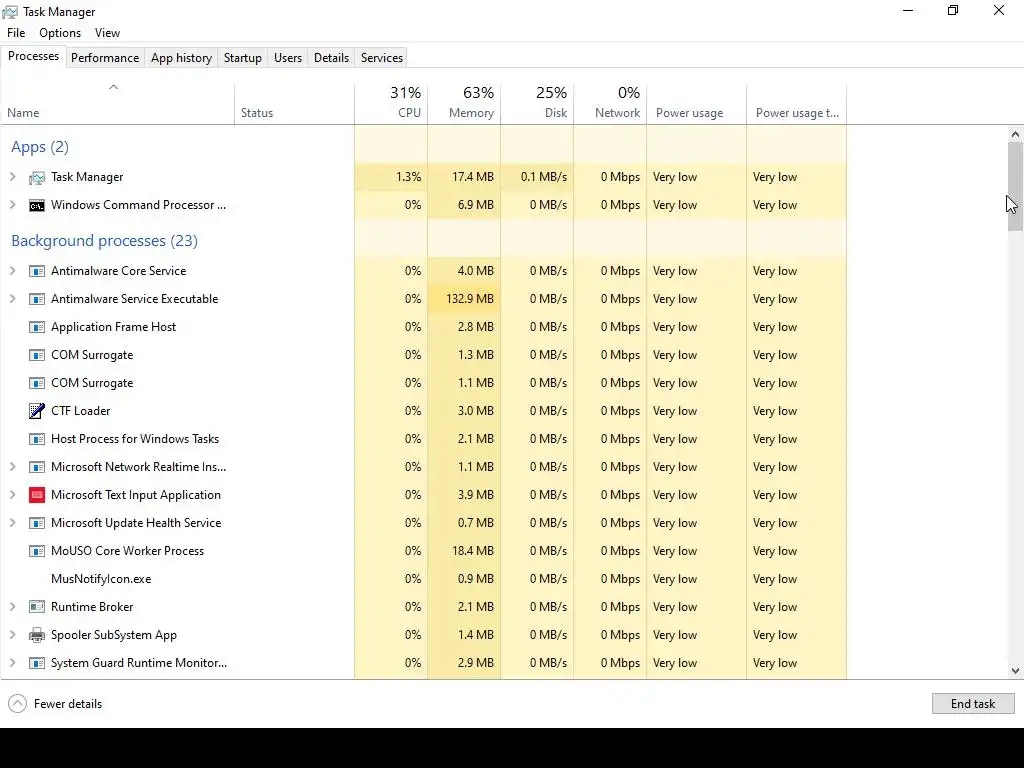The width and height of the screenshot is (1024, 768).
Task: Expand Microsoft Text Input Application row
Action: (12, 495)
